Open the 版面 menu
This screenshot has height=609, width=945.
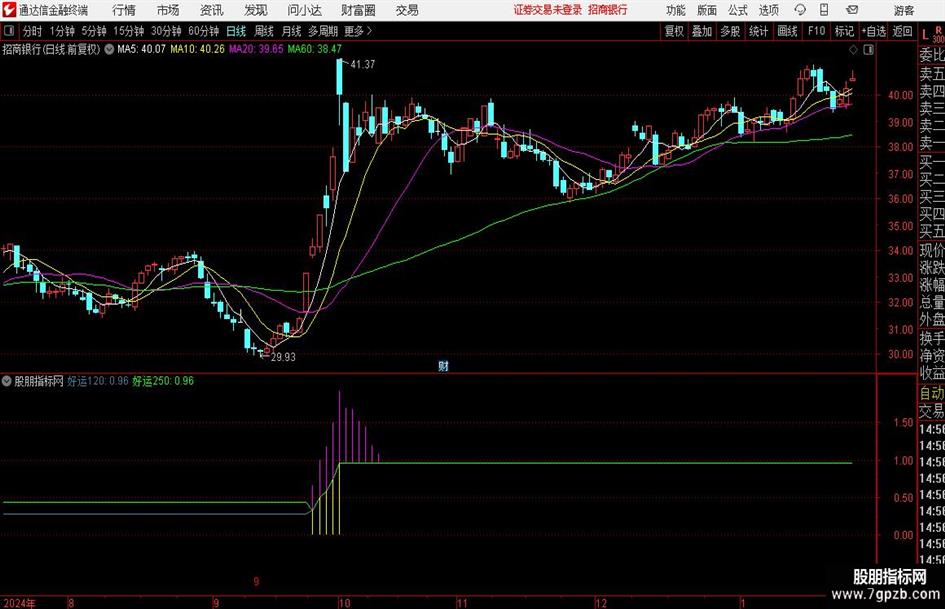click(706, 10)
